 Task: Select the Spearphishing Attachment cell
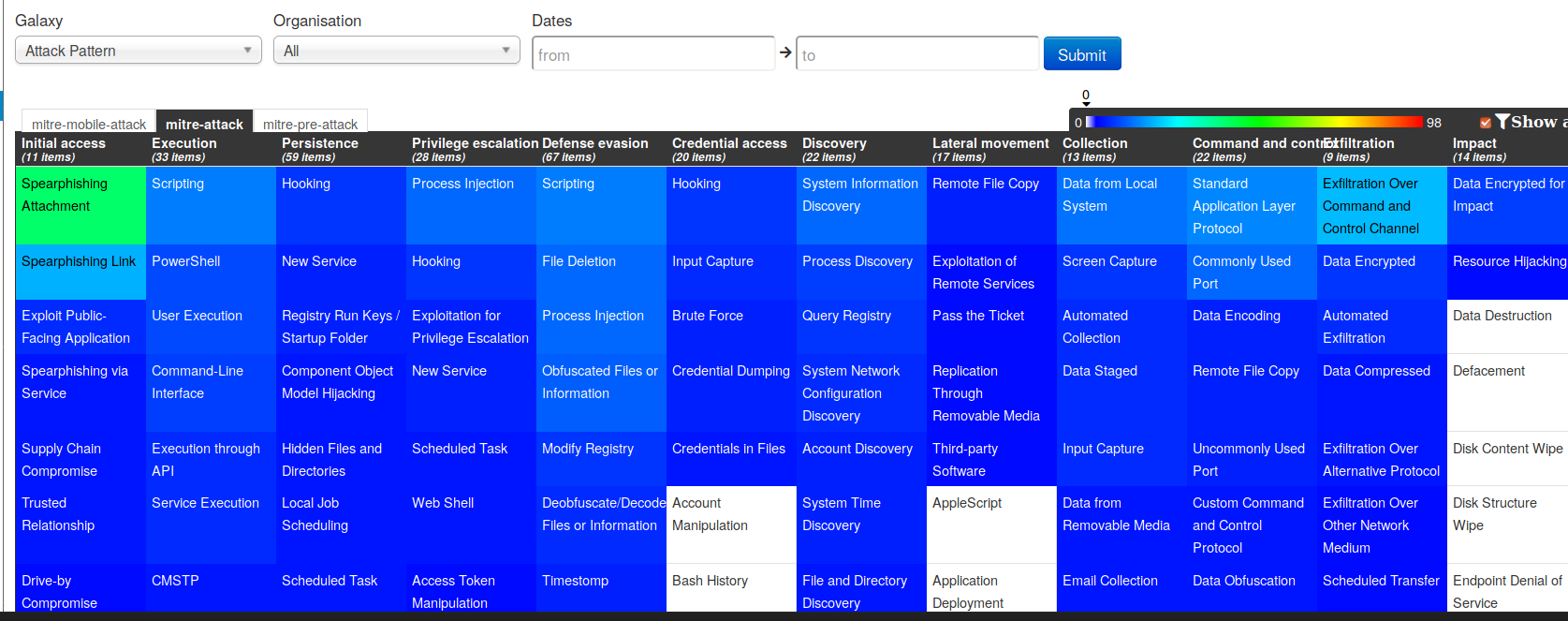[x=81, y=205]
